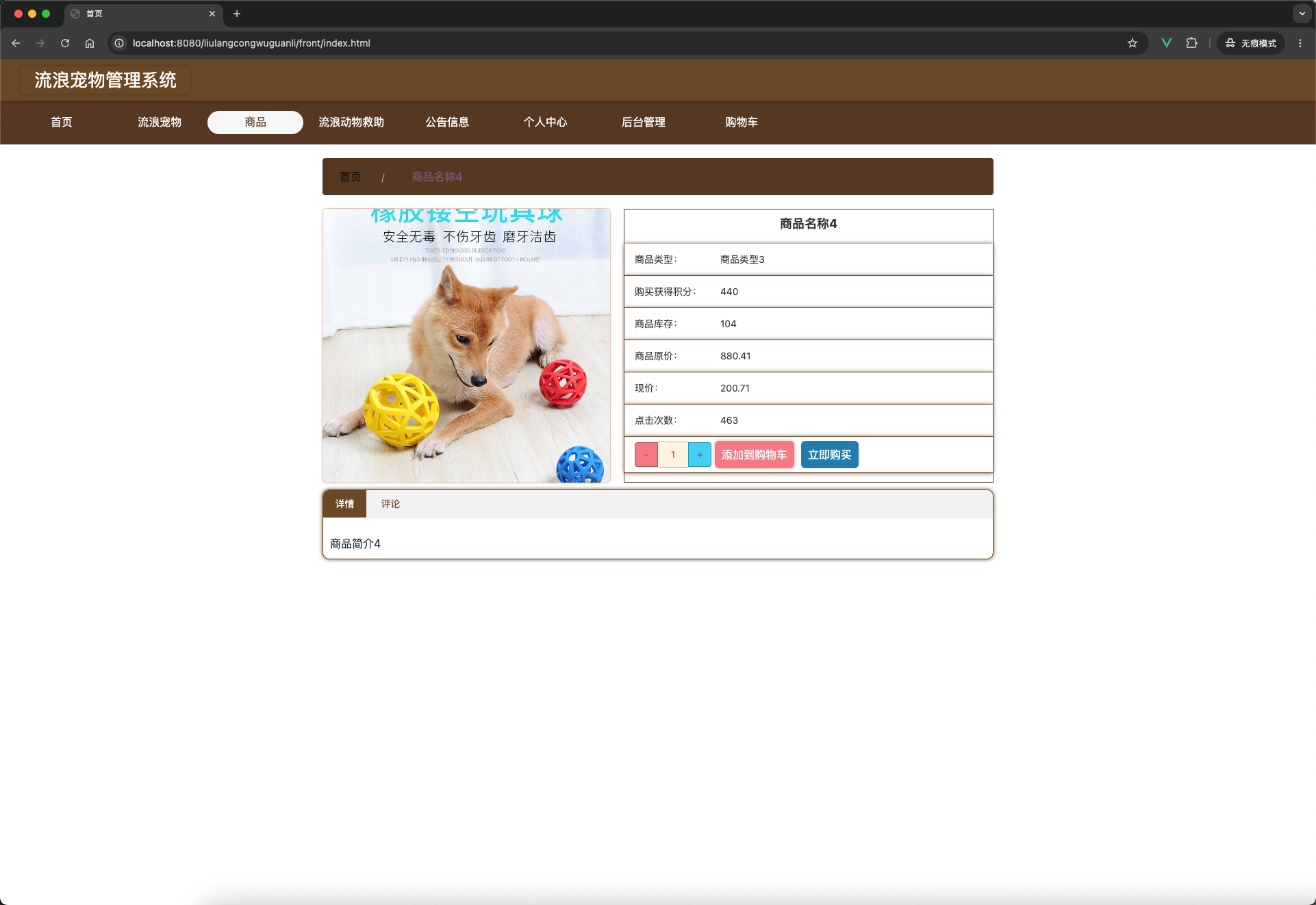Click 添加到购物车 button

pyautogui.click(x=755, y=455)
